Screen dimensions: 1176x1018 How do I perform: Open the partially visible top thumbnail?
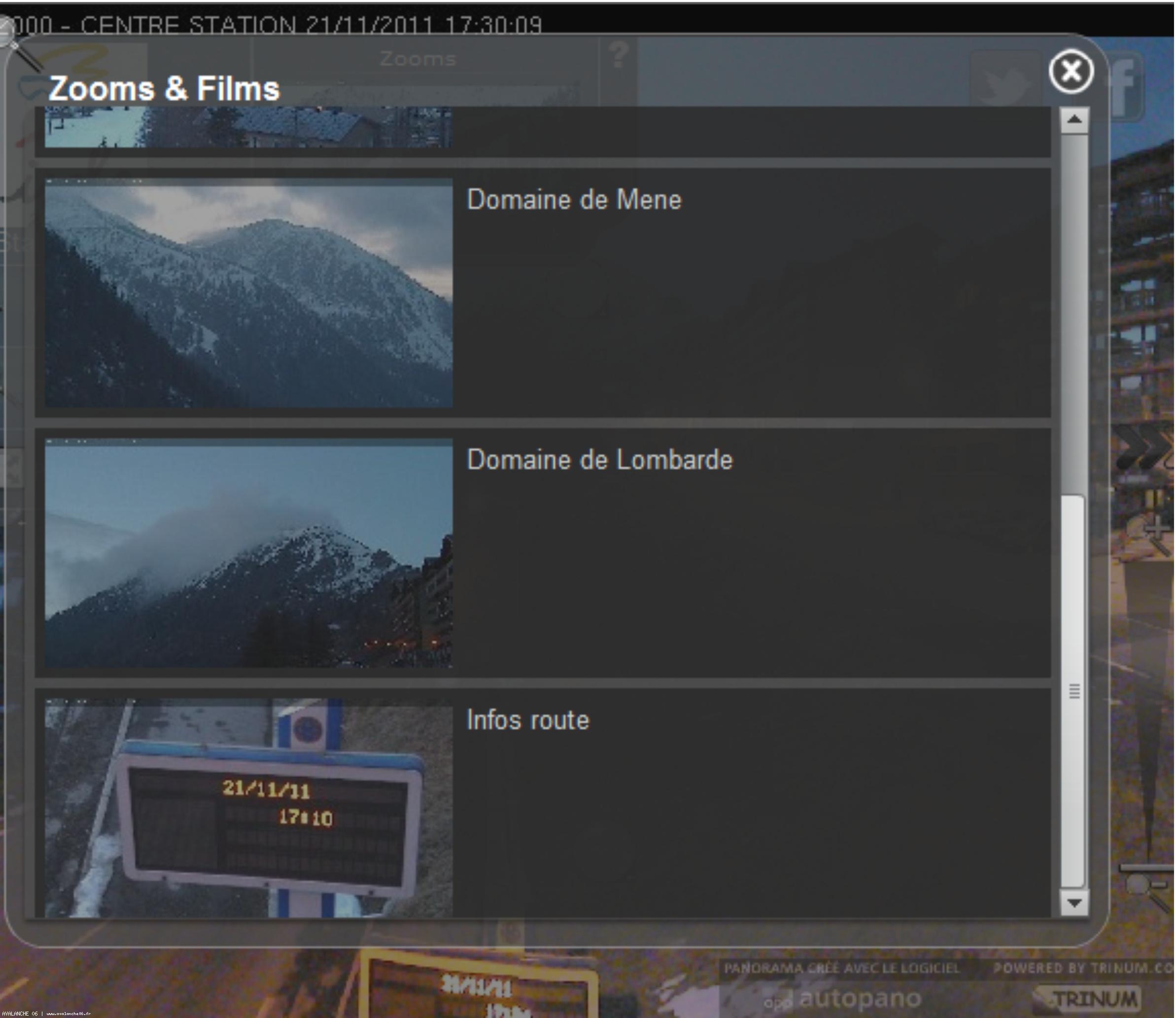249,127
